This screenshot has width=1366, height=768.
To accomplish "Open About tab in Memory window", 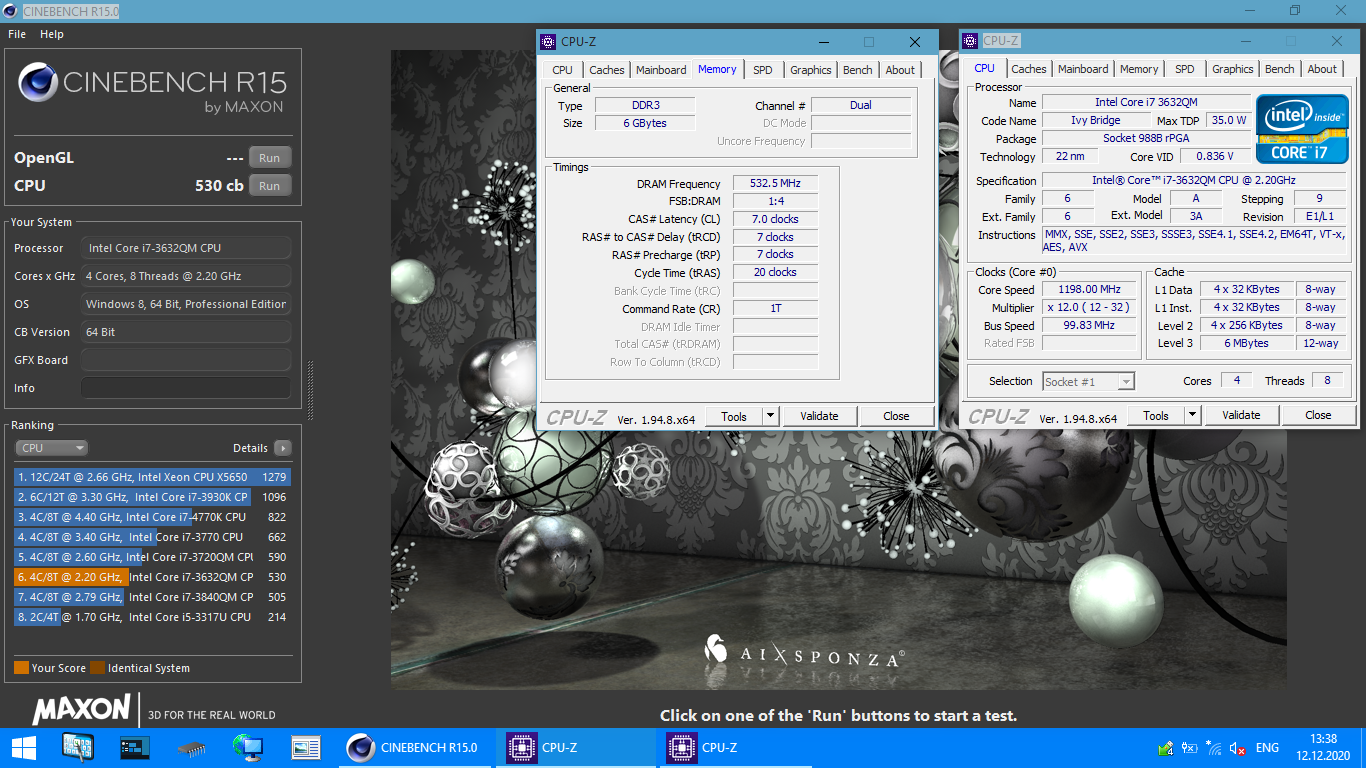I will [900, 70].
